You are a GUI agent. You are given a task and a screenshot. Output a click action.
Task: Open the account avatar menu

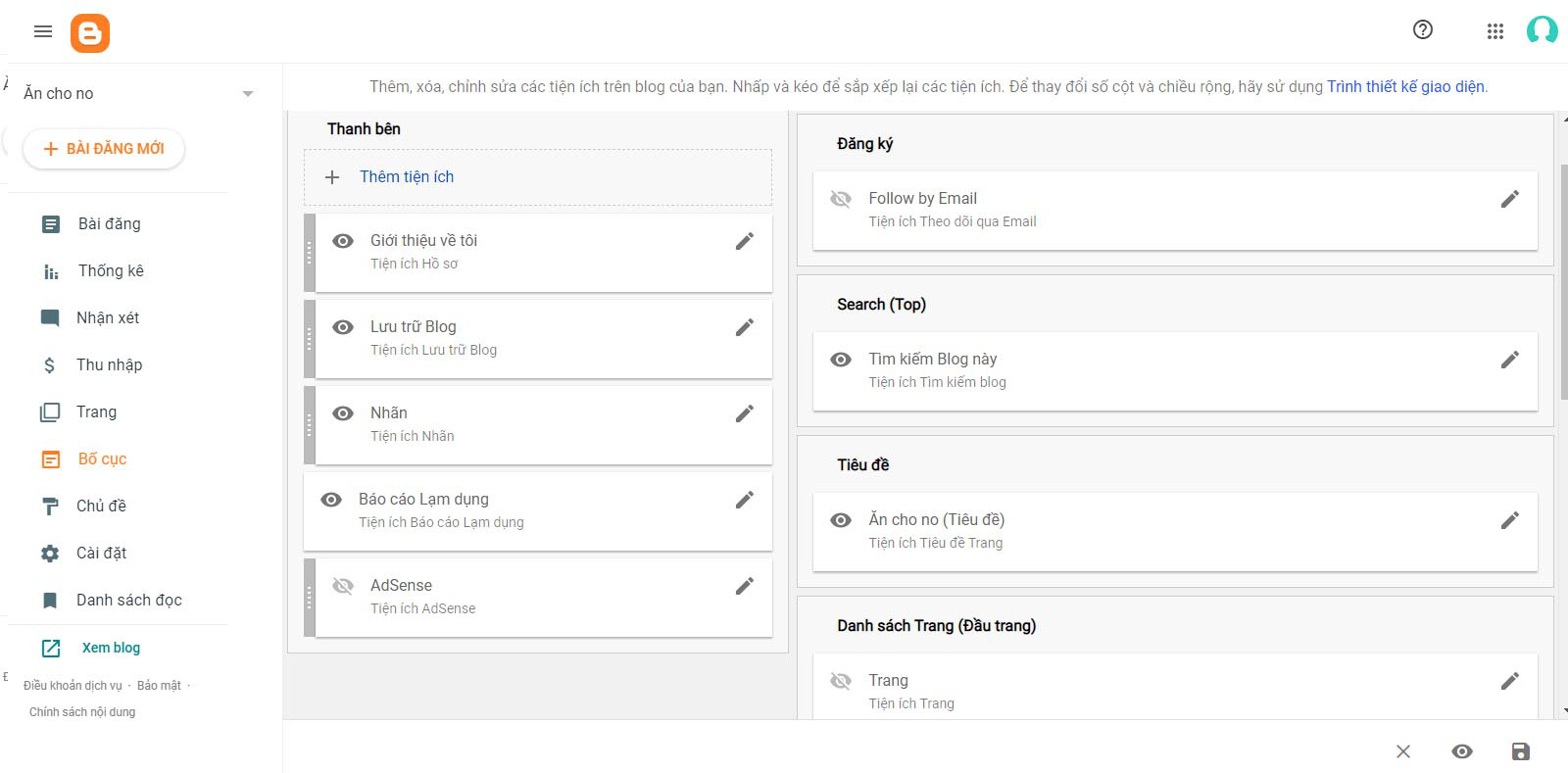point(1542,30)
